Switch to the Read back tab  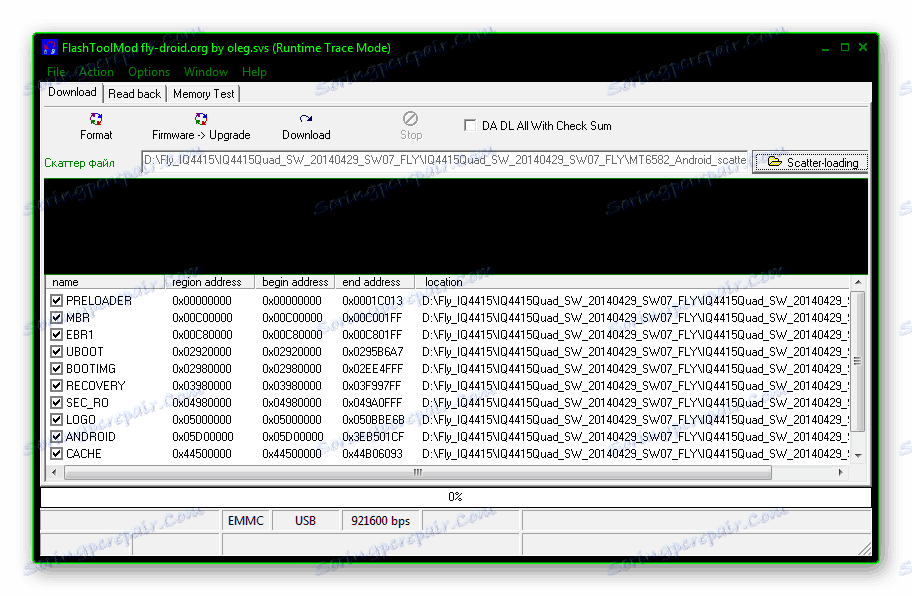coord(134,93)
